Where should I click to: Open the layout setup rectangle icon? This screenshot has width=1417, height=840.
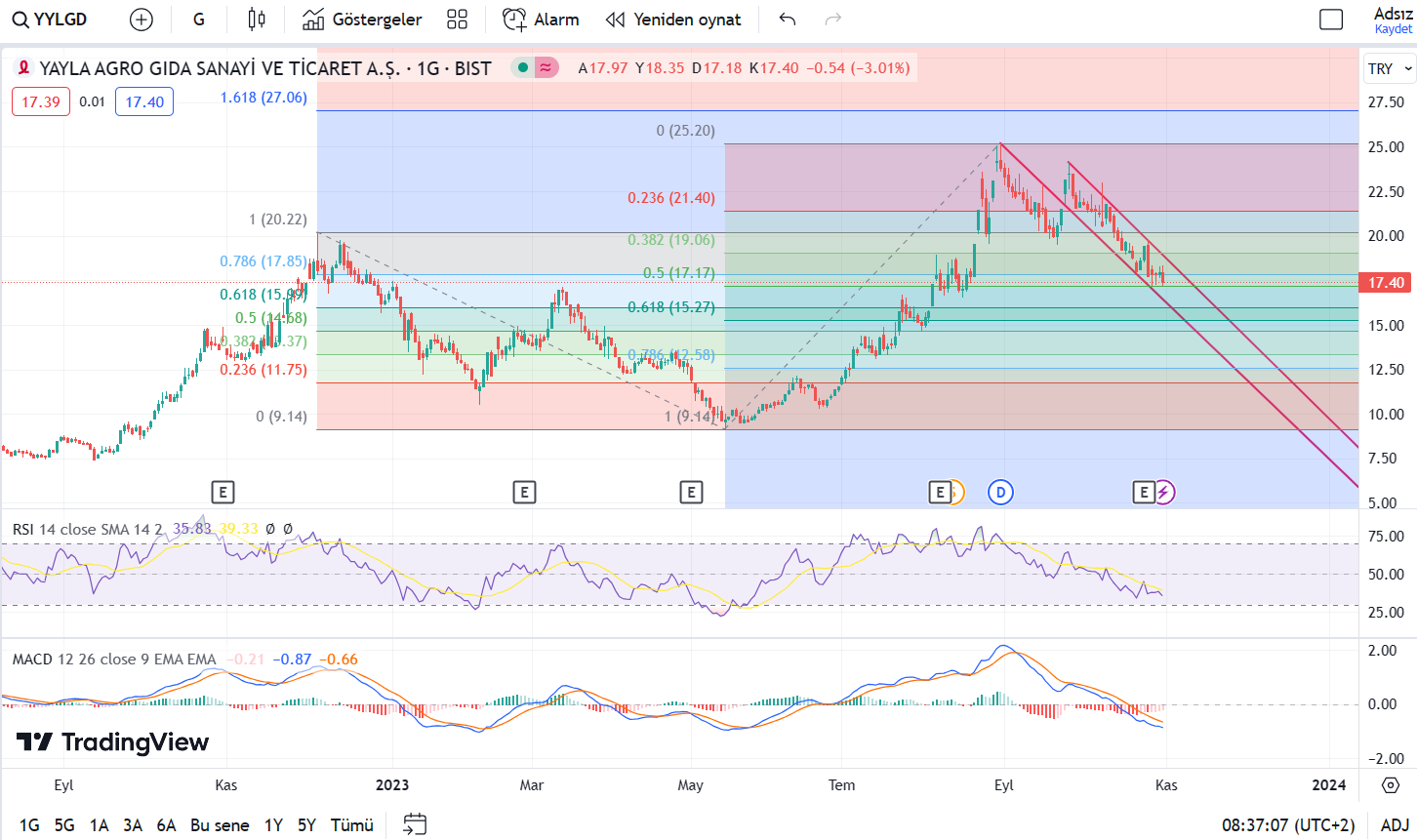pyautogui.click(x=1331, y=20)
